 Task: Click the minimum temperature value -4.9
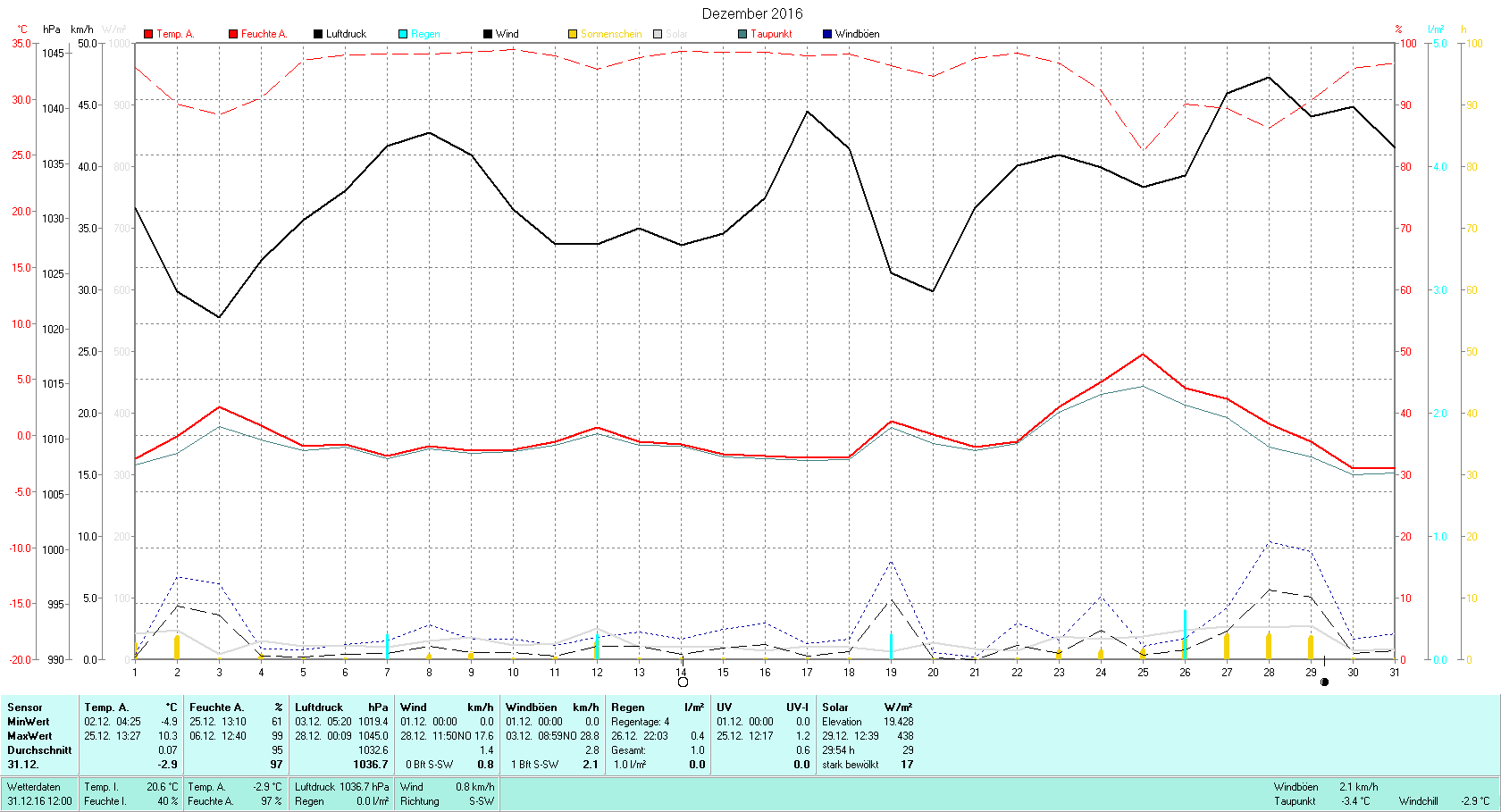tap(169, 722)
